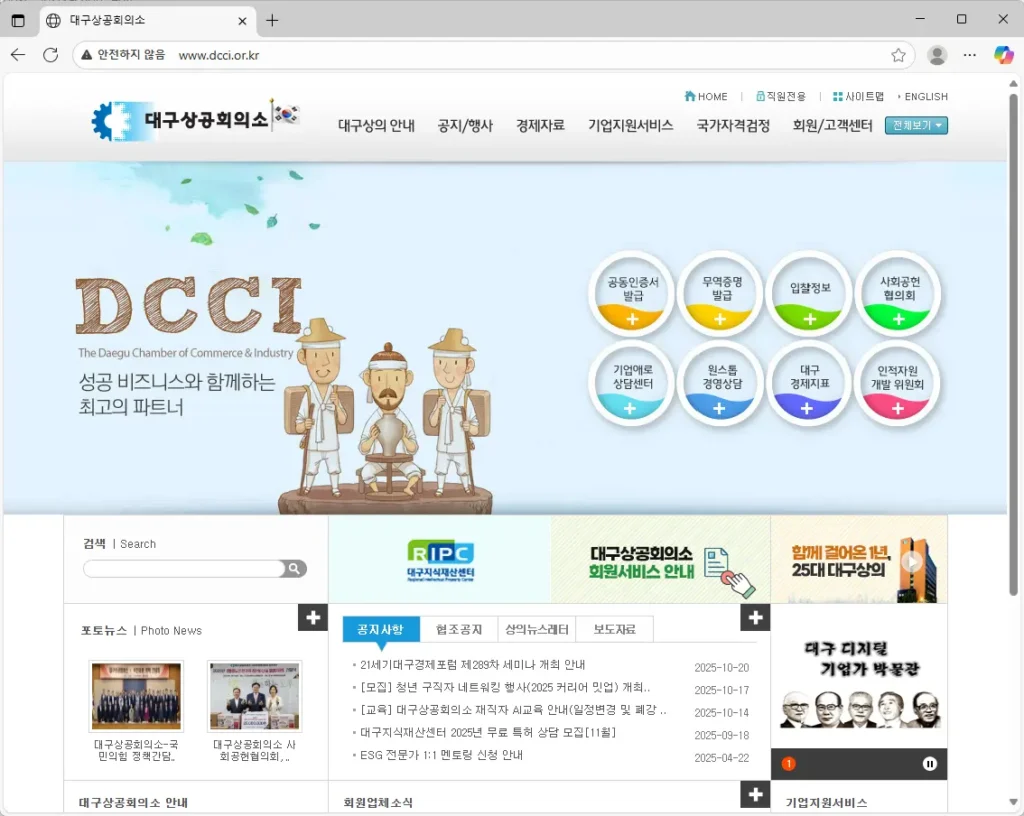The image size is (1024, 816).
Task: Pause the banner slideshow
Action: click(930, 764)
